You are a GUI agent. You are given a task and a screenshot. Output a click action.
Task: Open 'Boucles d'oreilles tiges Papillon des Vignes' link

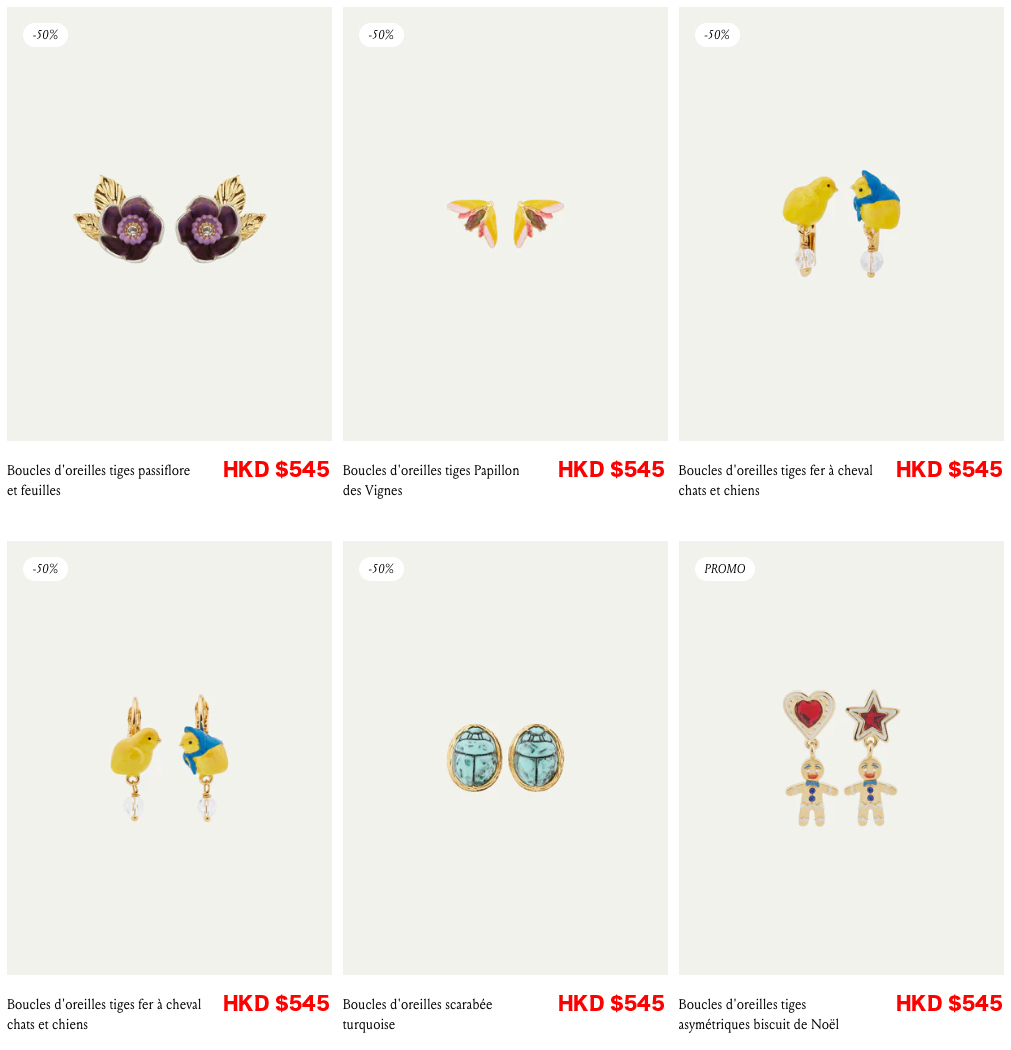tap(431, 480)
